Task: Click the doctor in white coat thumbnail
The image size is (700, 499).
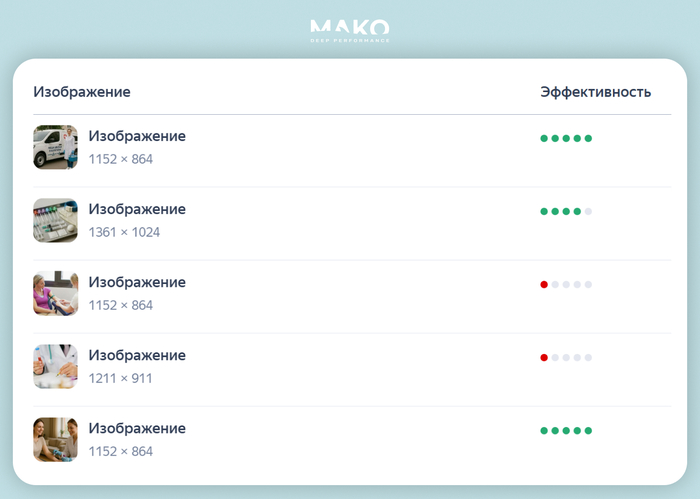Action: coord(55,366)
